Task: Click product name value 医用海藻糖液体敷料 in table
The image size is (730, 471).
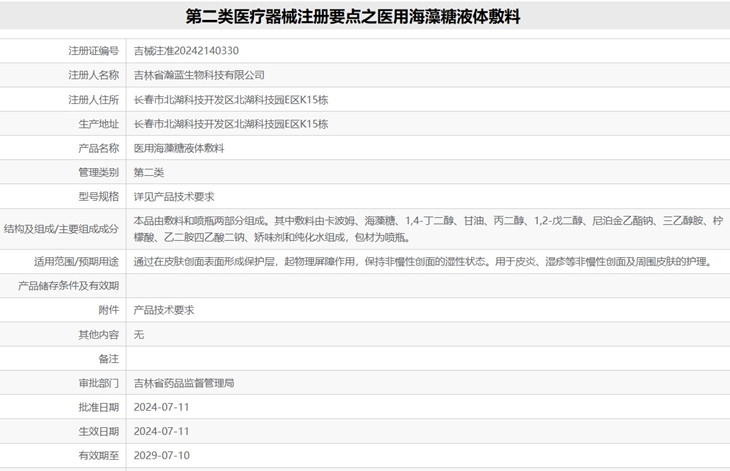Action: tap(179, 148)
